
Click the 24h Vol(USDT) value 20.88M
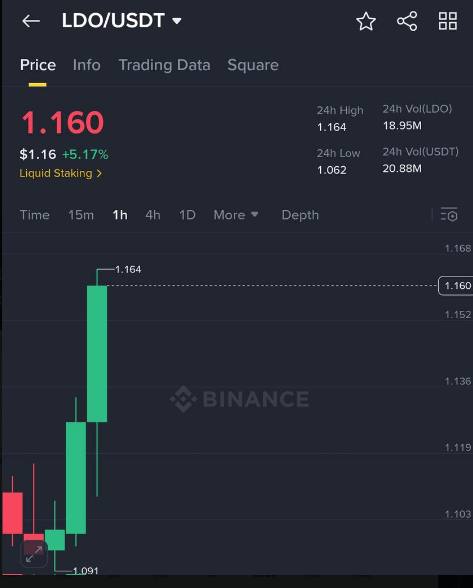pyautogui.click(x=402, y=168)
